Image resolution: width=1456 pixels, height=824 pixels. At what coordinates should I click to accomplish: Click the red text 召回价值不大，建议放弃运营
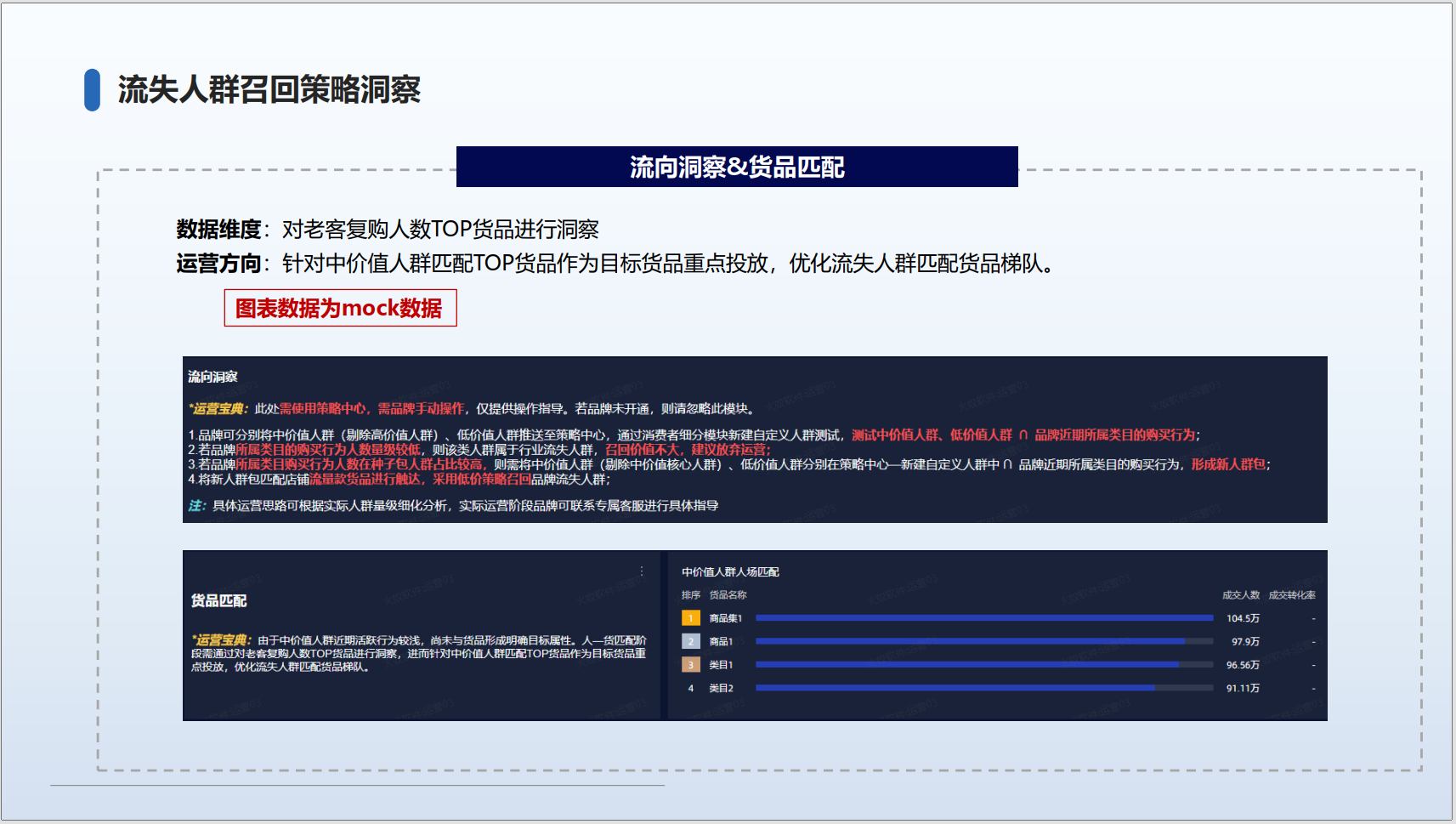click(x=688, y=449)
